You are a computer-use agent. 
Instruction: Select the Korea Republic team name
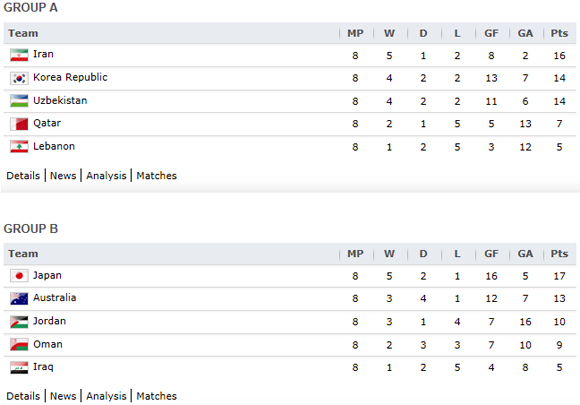click(70, 77)
